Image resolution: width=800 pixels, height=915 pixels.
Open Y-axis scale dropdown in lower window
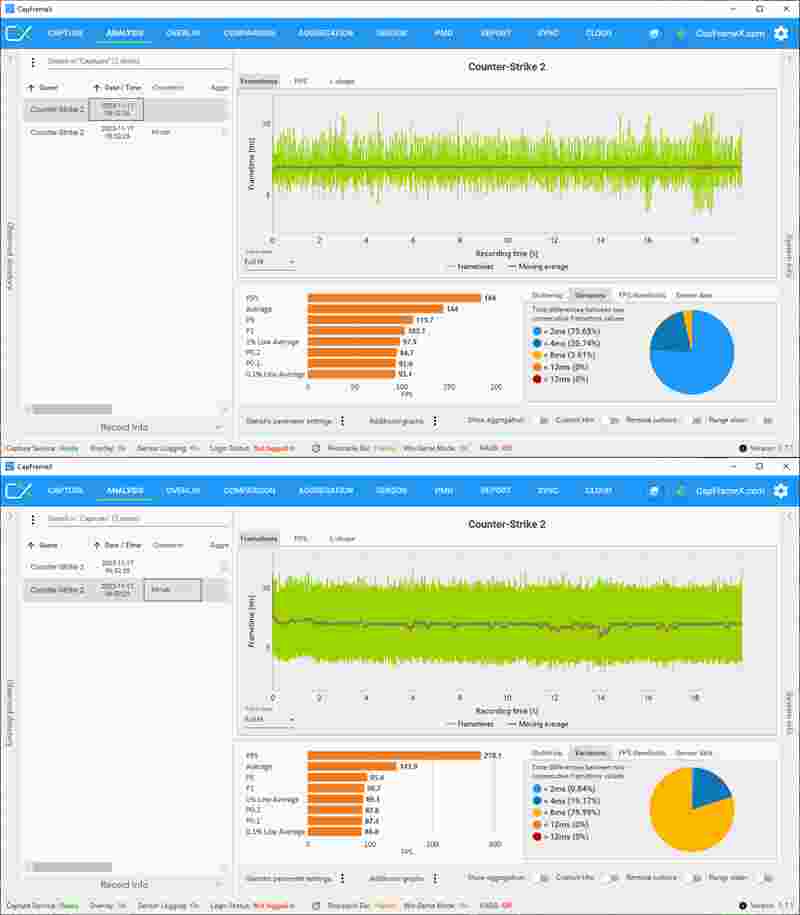269,719
